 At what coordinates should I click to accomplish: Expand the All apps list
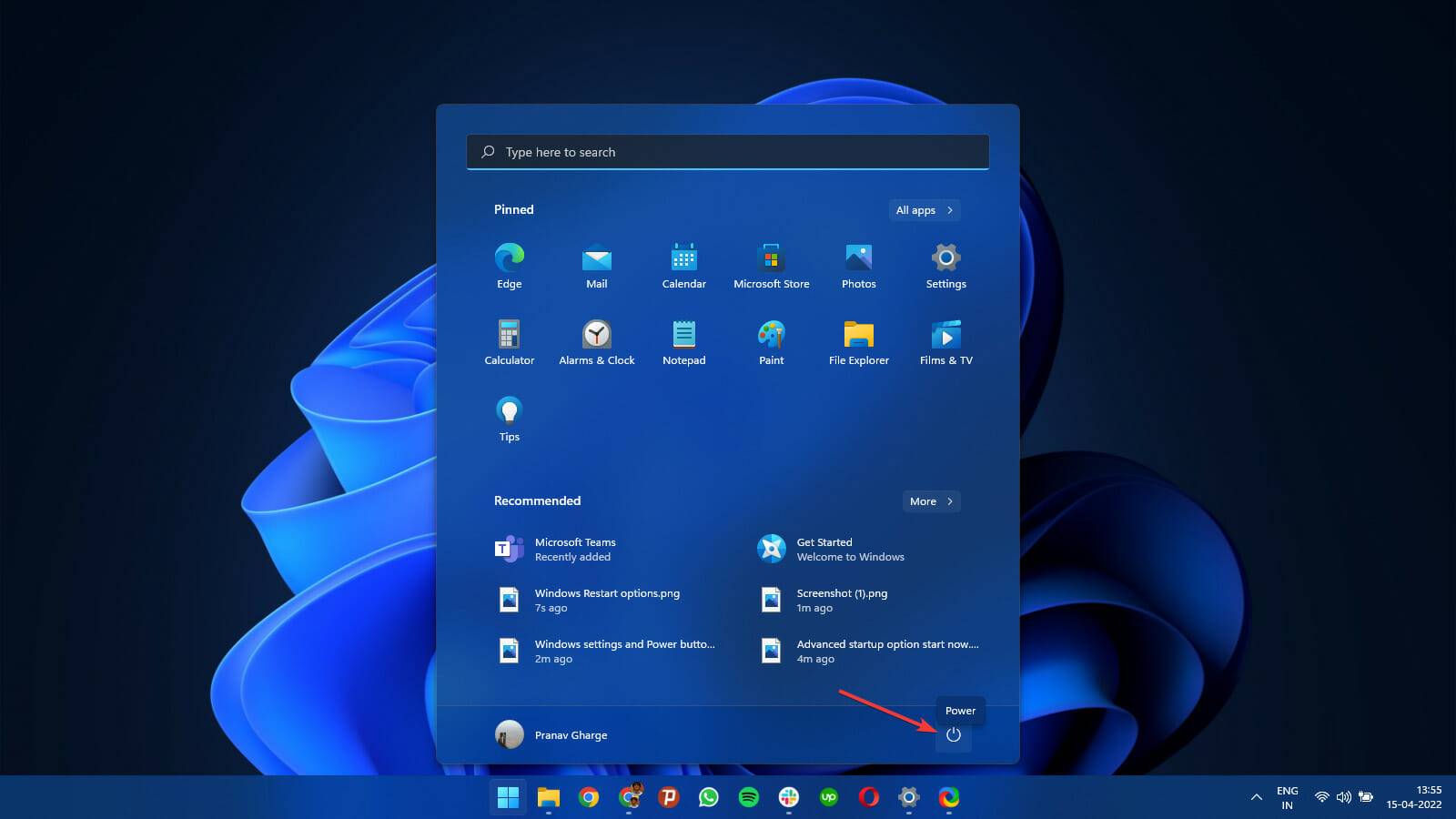(x=924, y=210)
